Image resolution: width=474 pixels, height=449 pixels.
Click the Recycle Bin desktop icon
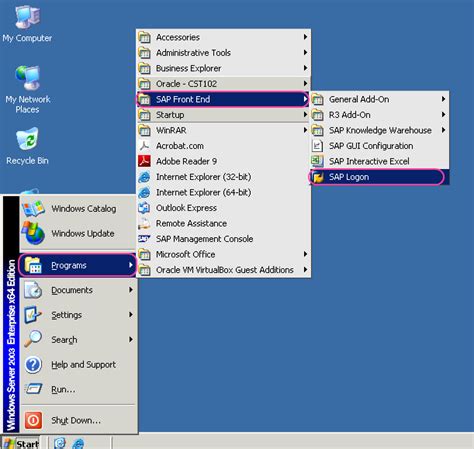coord(27,147)
